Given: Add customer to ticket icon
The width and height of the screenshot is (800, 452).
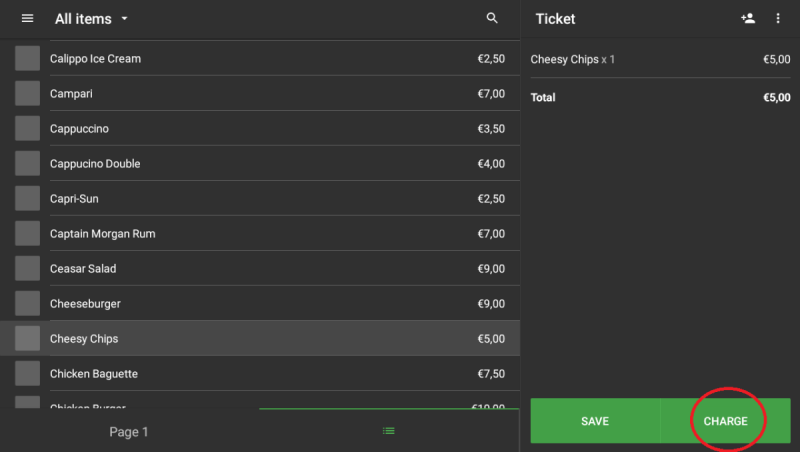Looking at the screenshot, I should tap(748, 19).
